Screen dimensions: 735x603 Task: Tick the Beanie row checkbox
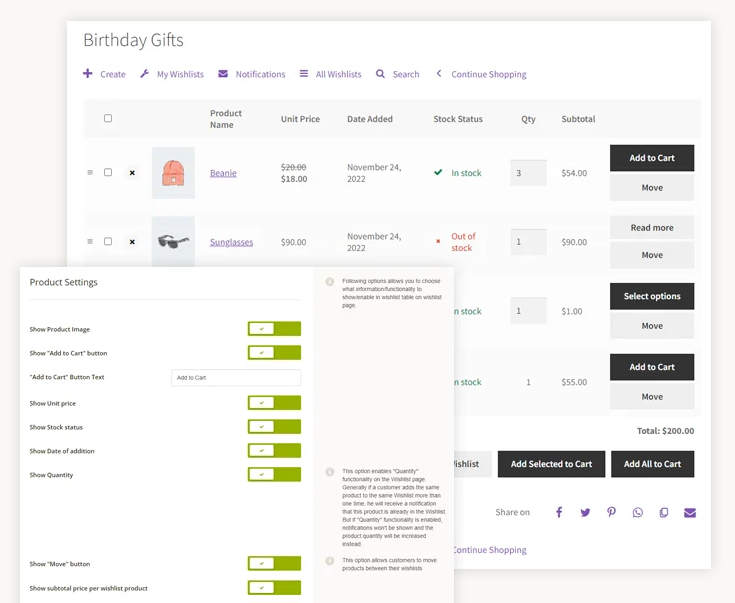coord(108,172)
